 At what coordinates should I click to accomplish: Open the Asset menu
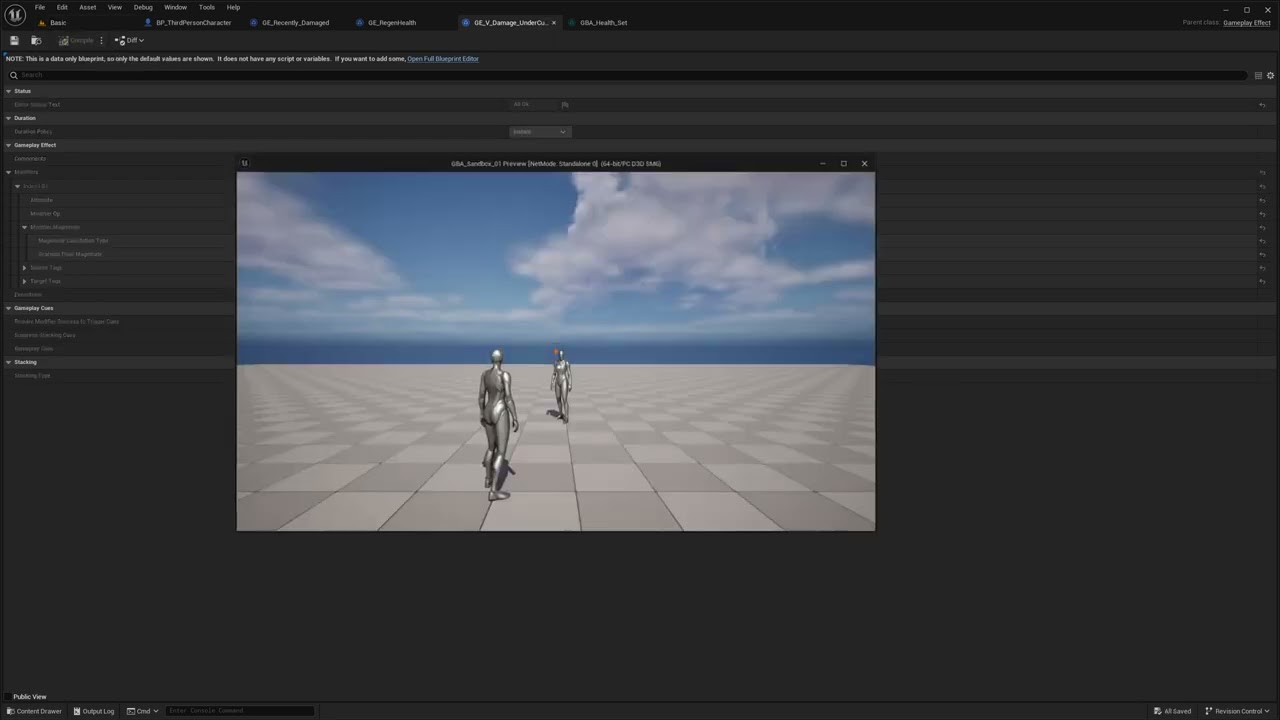pyautogui.click(x=88, y=7)
